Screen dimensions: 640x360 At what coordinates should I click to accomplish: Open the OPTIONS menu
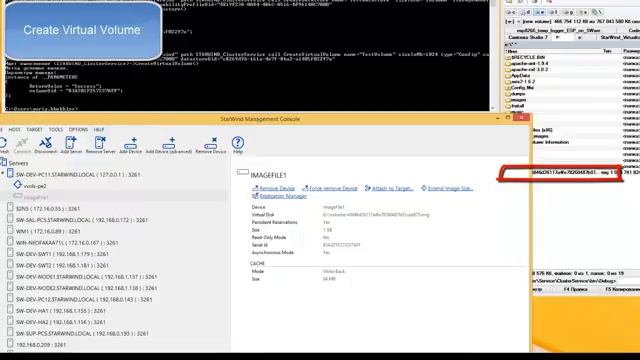point(78,129)
